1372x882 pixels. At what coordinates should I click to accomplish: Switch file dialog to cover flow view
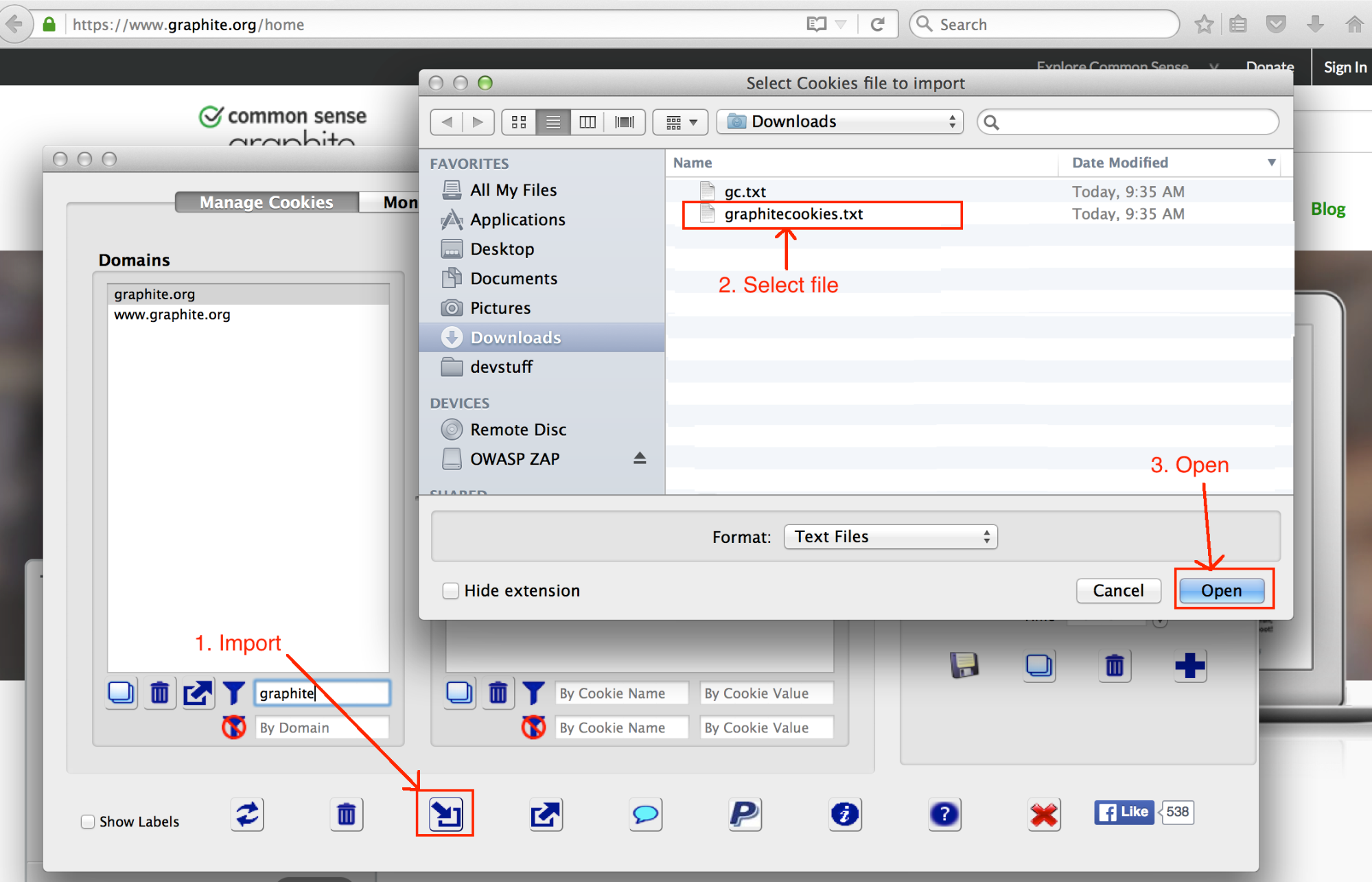click(625, 122)
